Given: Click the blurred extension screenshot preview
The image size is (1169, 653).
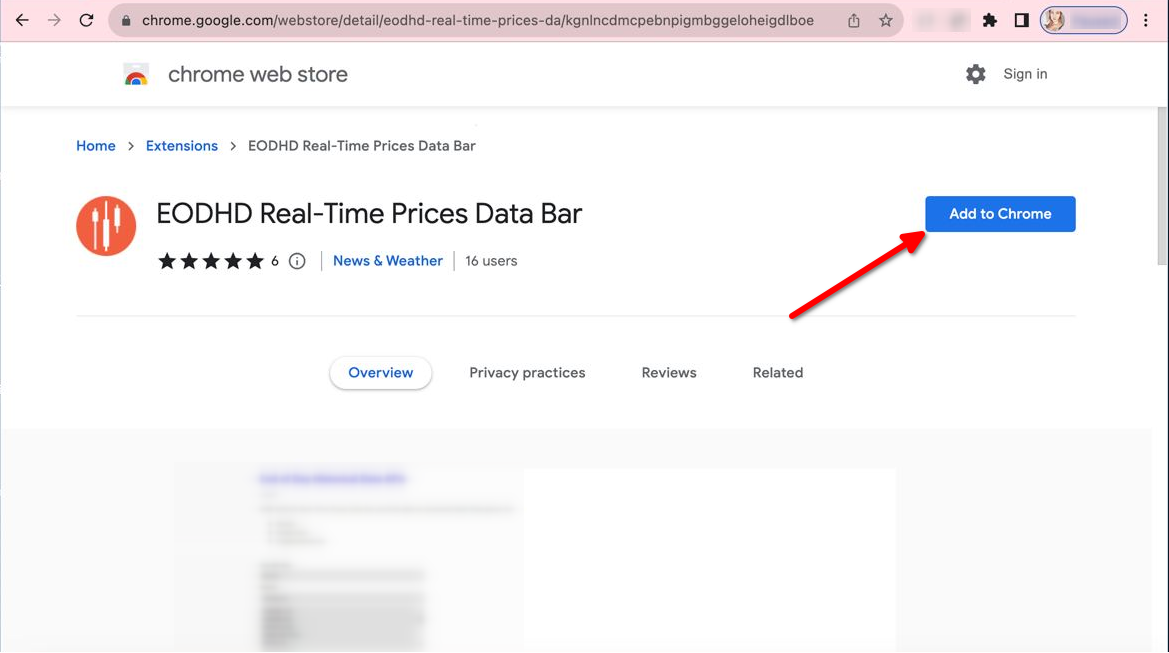Looking at the screenshot, I should tap(537, 559).
